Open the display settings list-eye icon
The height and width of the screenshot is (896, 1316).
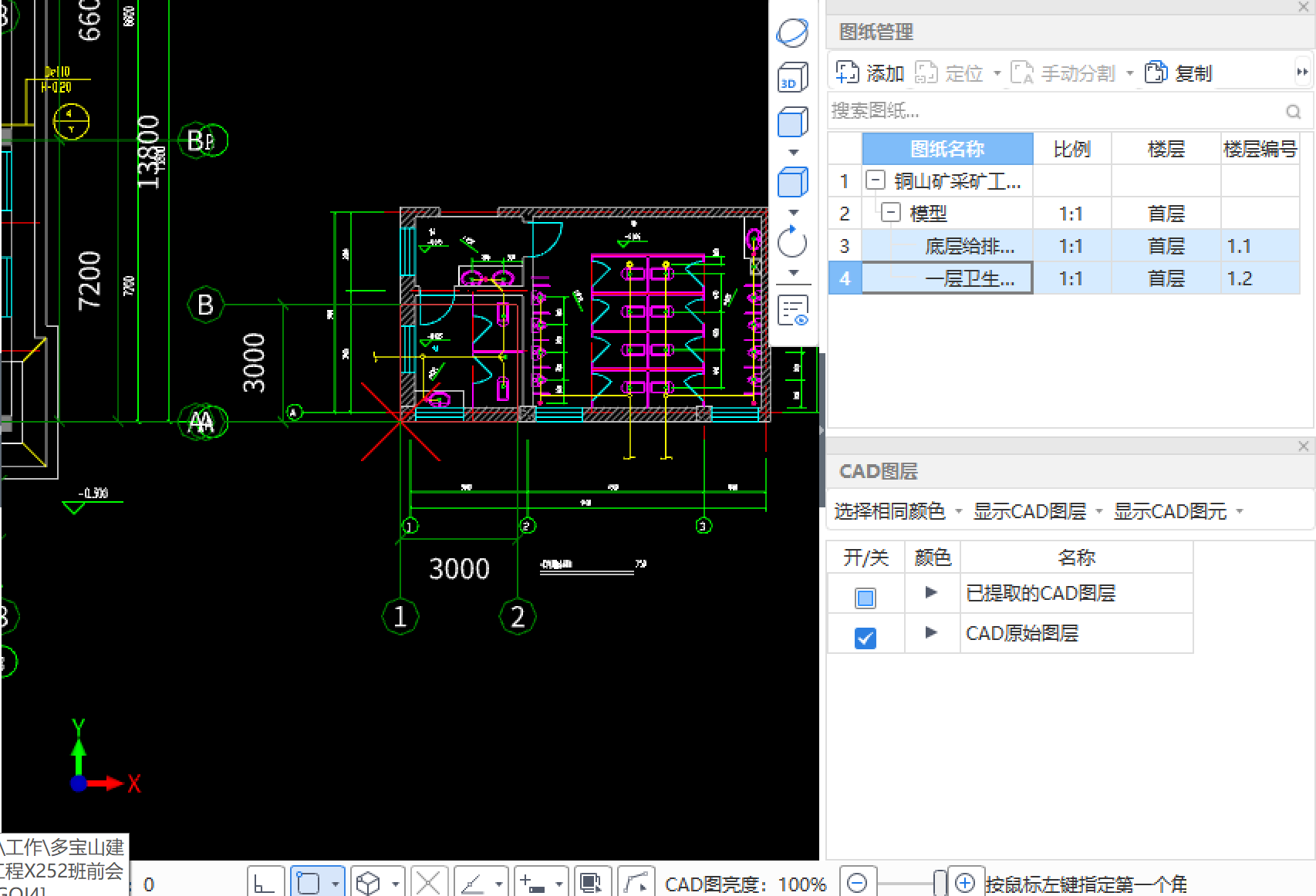point(793,310)
